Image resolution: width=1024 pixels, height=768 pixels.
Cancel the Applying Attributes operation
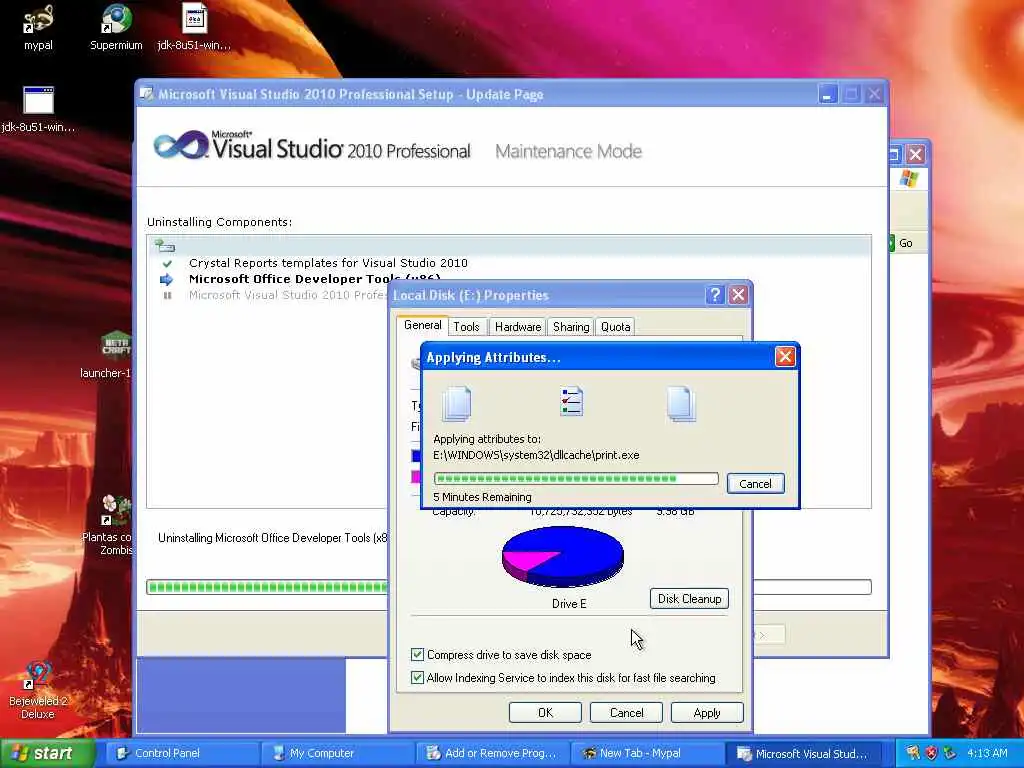[755, 484]
